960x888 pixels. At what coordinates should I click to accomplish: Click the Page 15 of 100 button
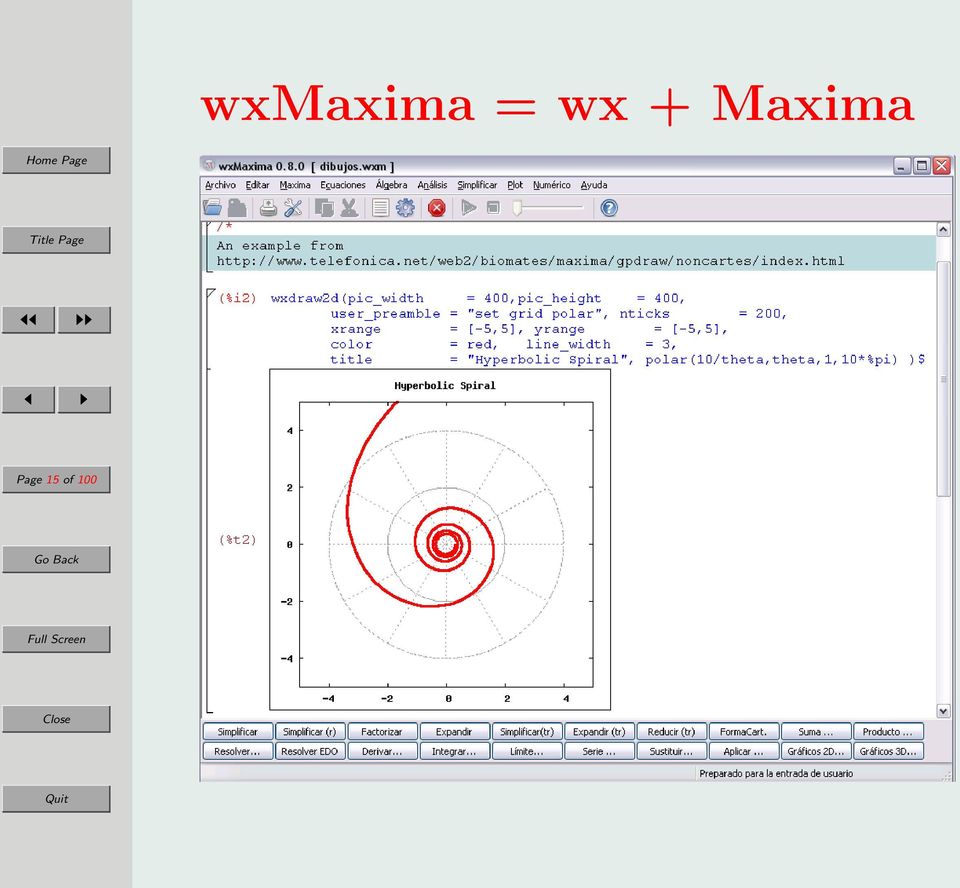(56, 480)
